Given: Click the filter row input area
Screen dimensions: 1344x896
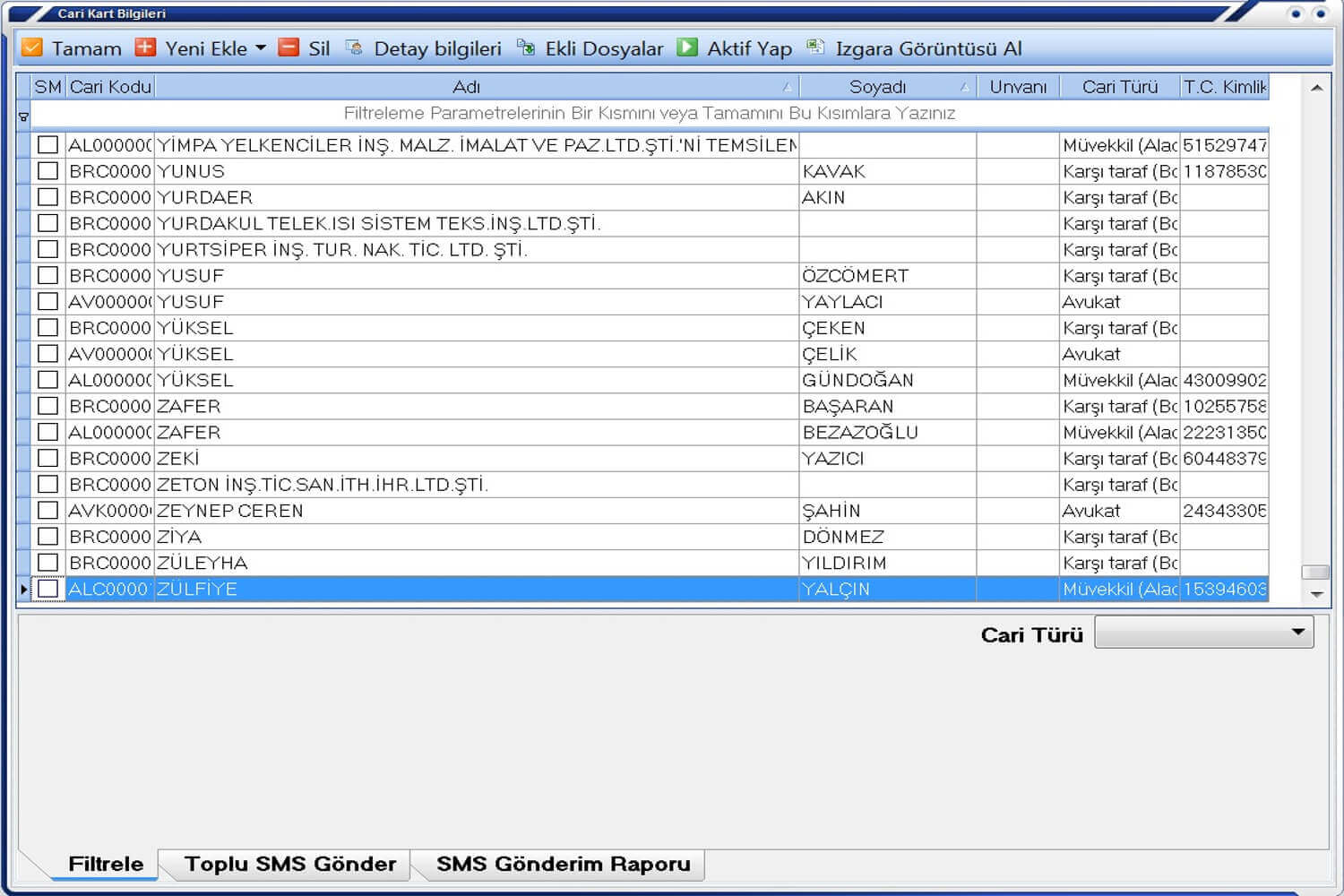Looking at the screenshot, I should (x=649, y=114).
